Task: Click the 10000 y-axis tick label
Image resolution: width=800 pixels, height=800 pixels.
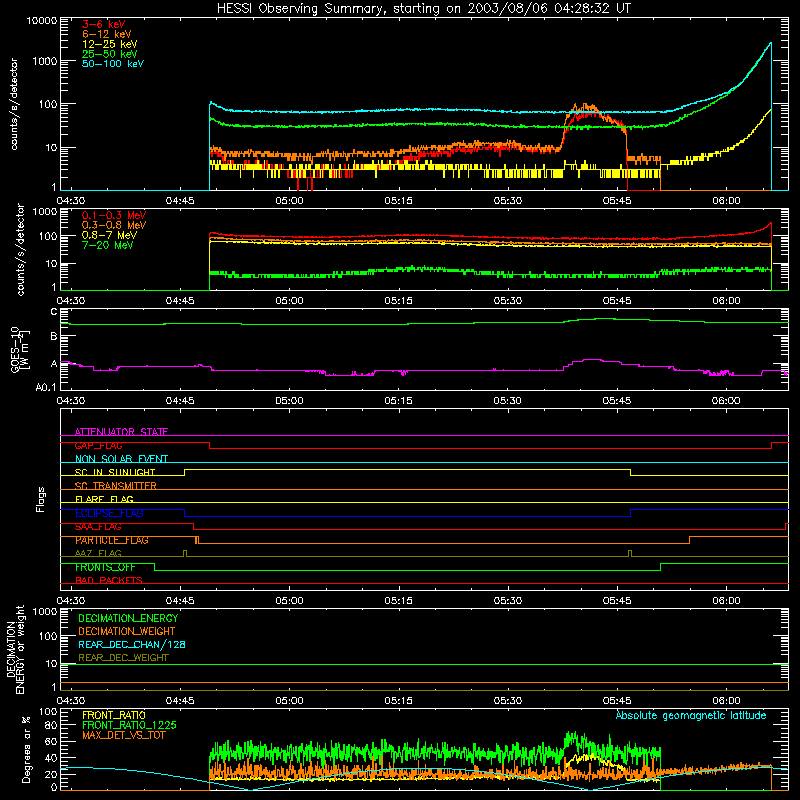Action: point(42,21)
